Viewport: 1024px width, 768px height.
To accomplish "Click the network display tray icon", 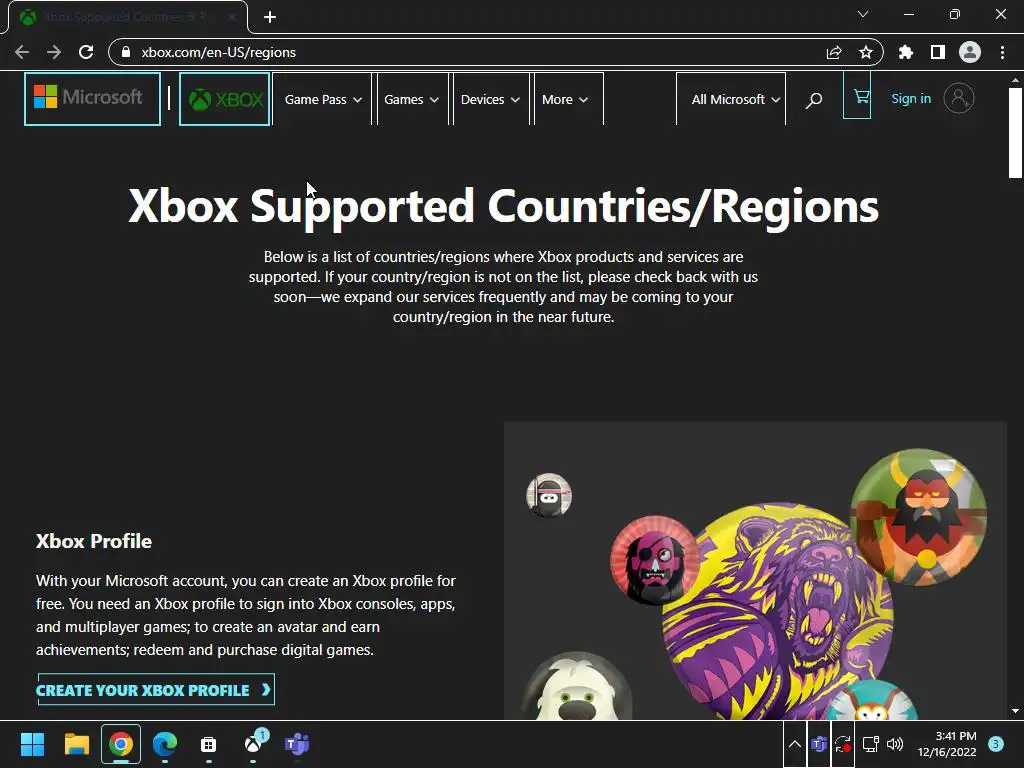I will pyautogui.click(x=871, y=744).
